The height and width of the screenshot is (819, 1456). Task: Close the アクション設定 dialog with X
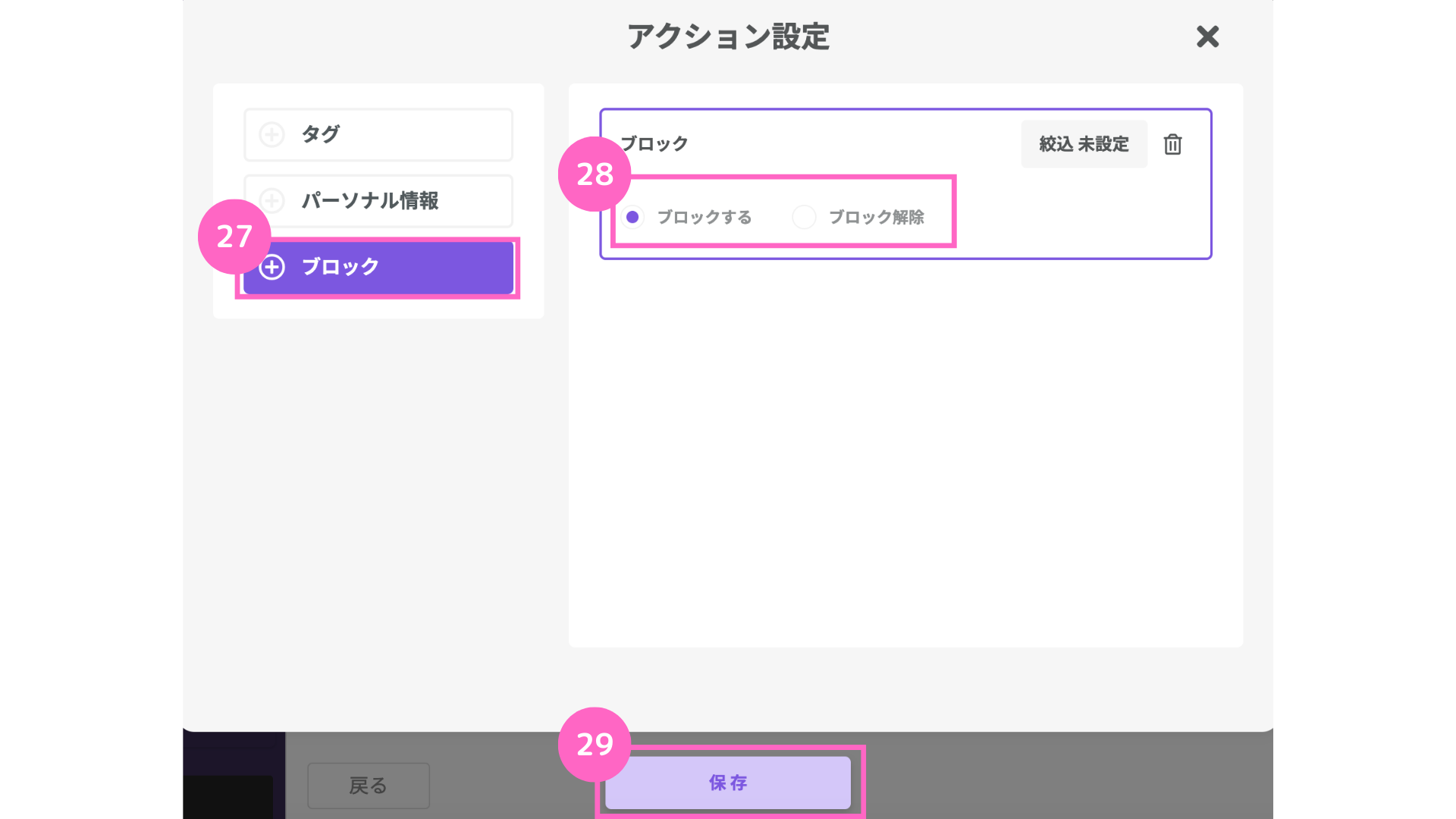click(1207, 36)
